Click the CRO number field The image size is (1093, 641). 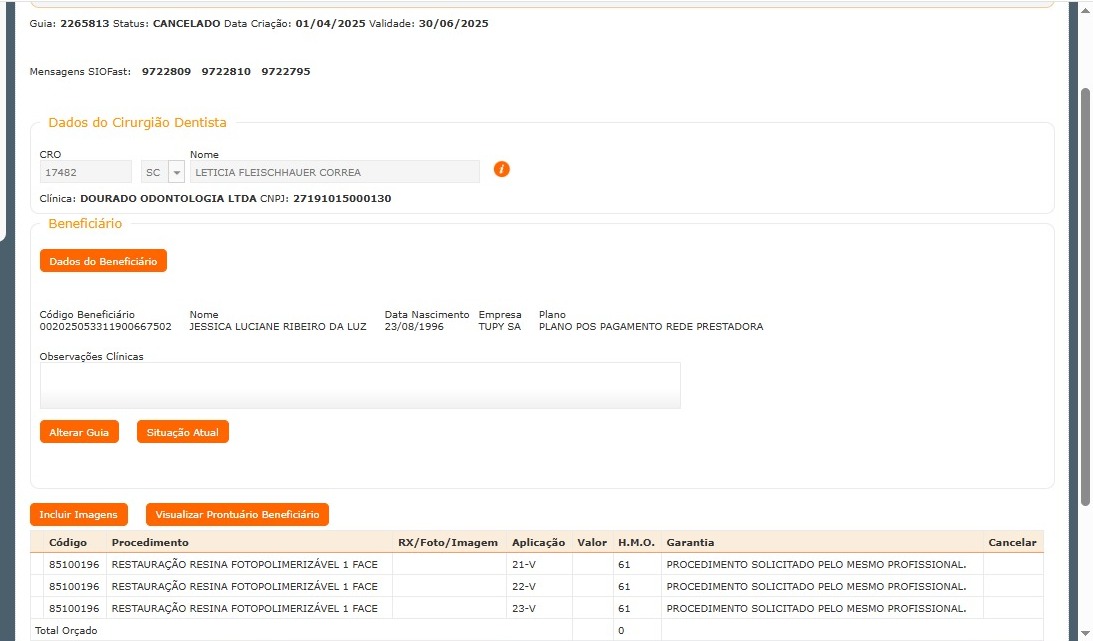tap(85, 172)
